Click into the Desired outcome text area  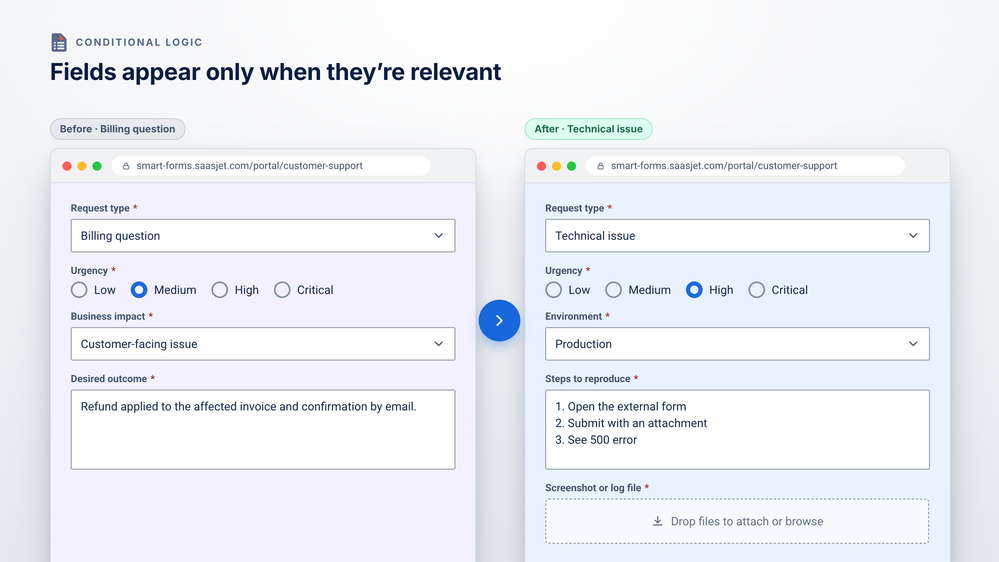point(262,429)
